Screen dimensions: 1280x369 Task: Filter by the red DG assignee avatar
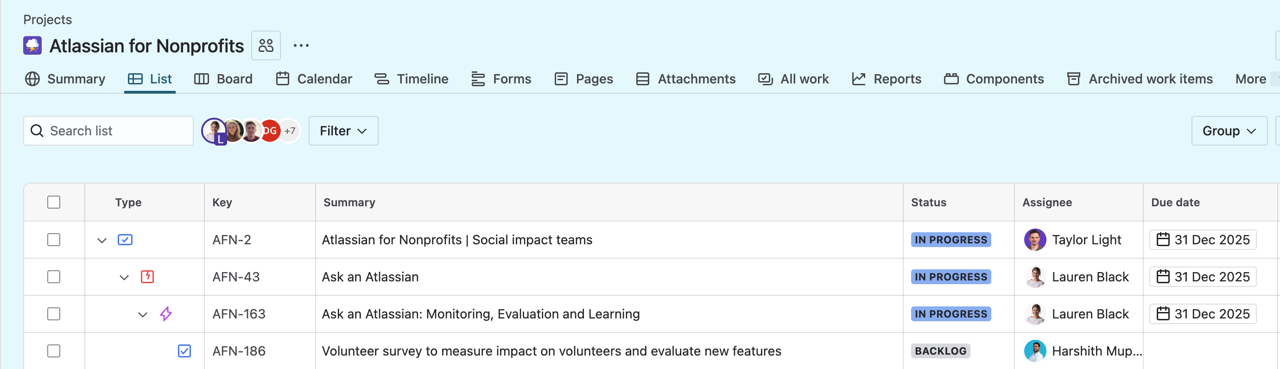[270, 131]
